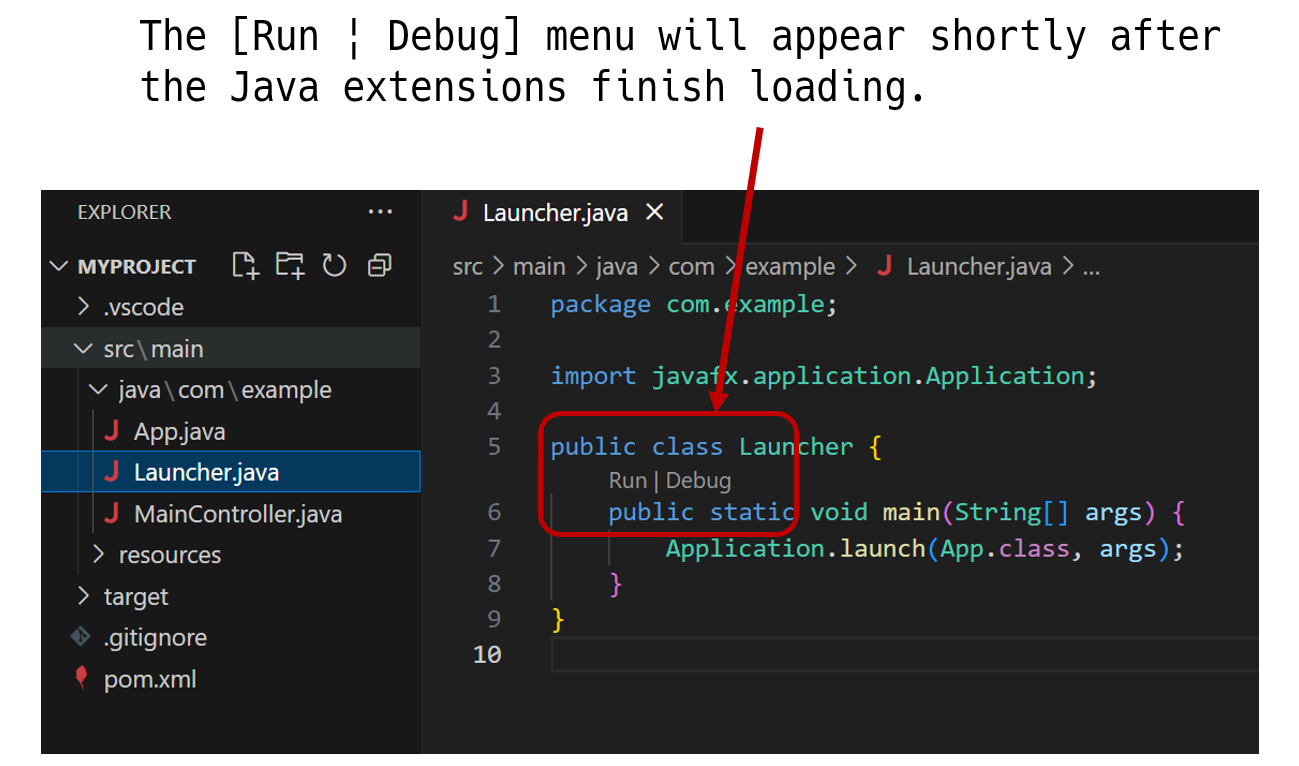This screenshot has height=766, width=1299.
Task: Click 'Application.launch' call on line 7
Action: point(795,548)
